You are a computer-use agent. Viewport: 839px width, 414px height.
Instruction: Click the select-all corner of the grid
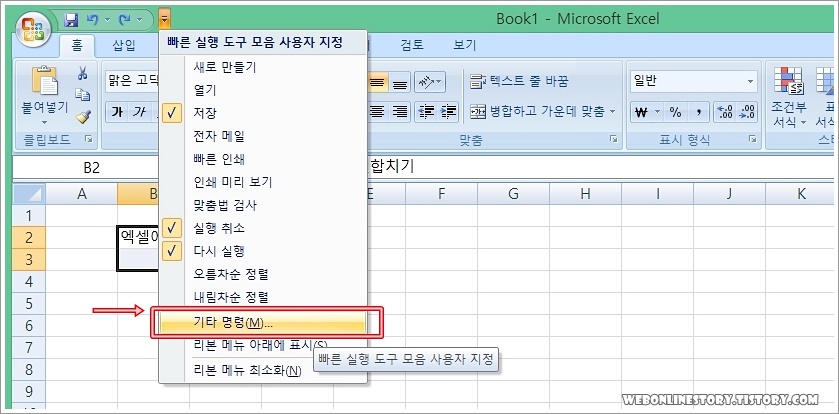(x=29, y=194)
